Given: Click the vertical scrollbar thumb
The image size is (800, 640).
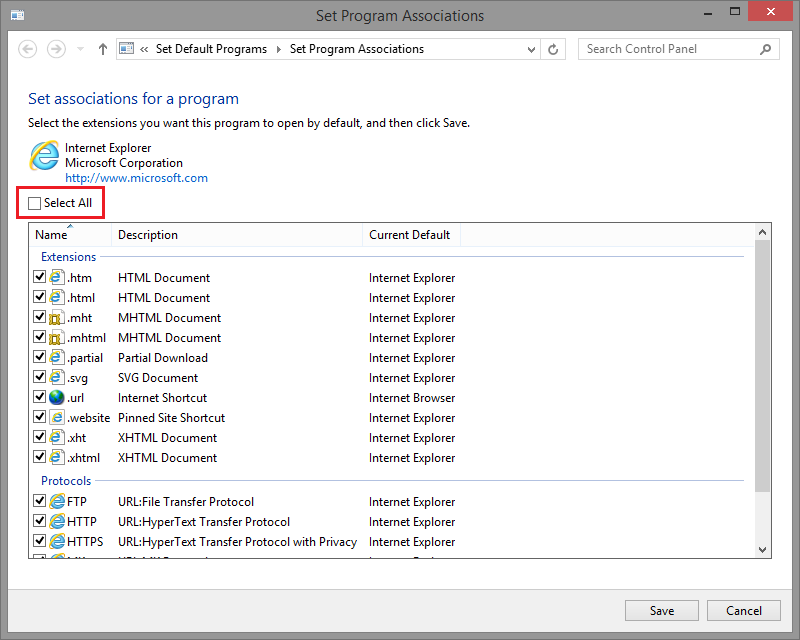Looking at the screenshot, I should (x=762, y=366).
